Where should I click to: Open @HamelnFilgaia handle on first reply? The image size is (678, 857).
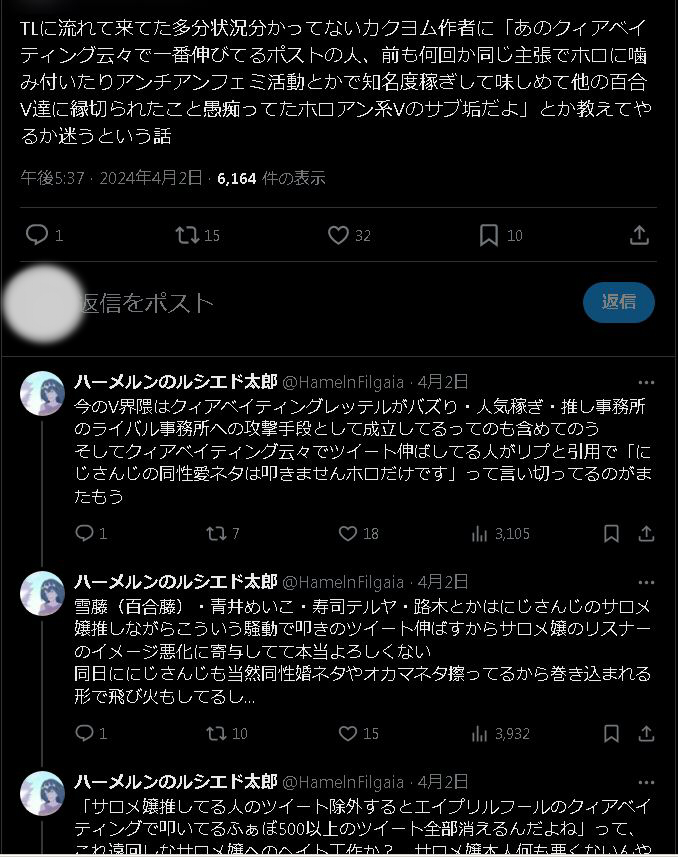[x=343, y=382]
